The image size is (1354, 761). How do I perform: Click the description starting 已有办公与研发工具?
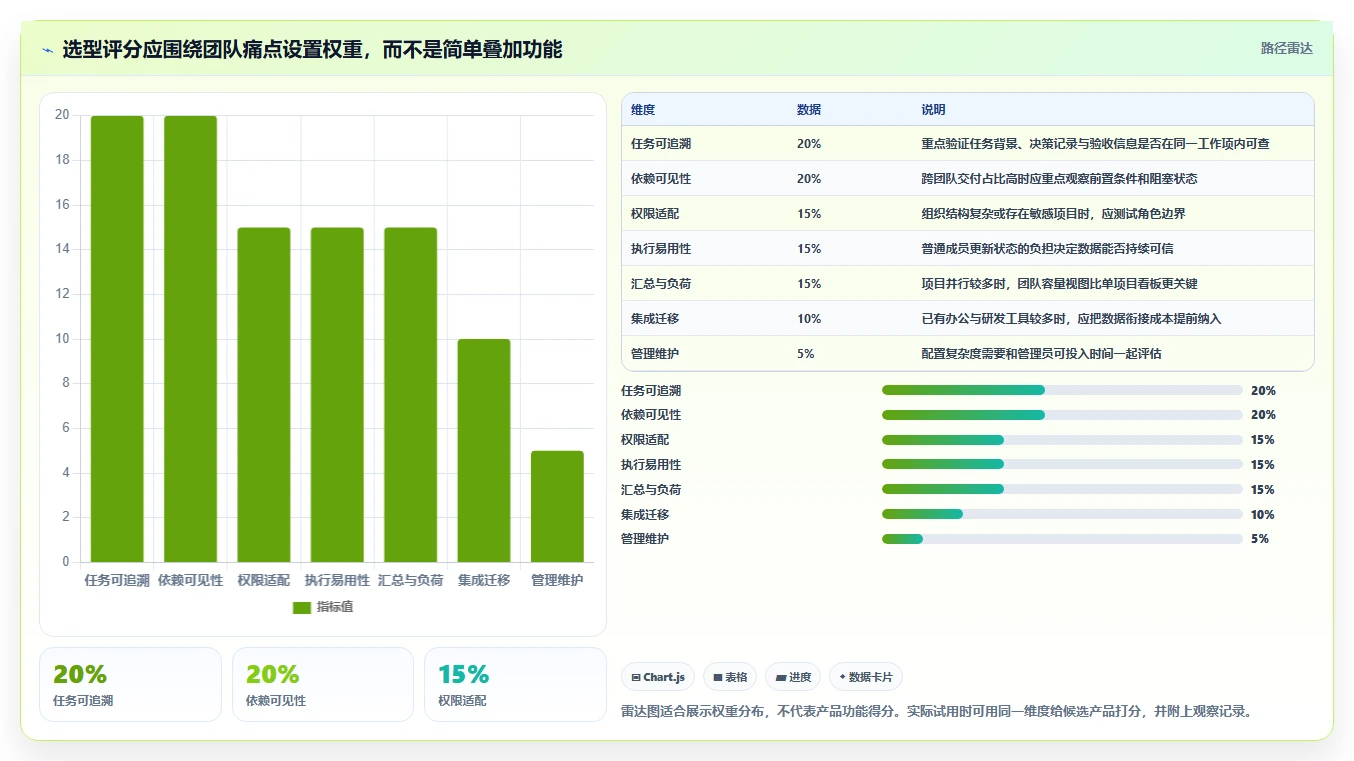pos(1071,319)
